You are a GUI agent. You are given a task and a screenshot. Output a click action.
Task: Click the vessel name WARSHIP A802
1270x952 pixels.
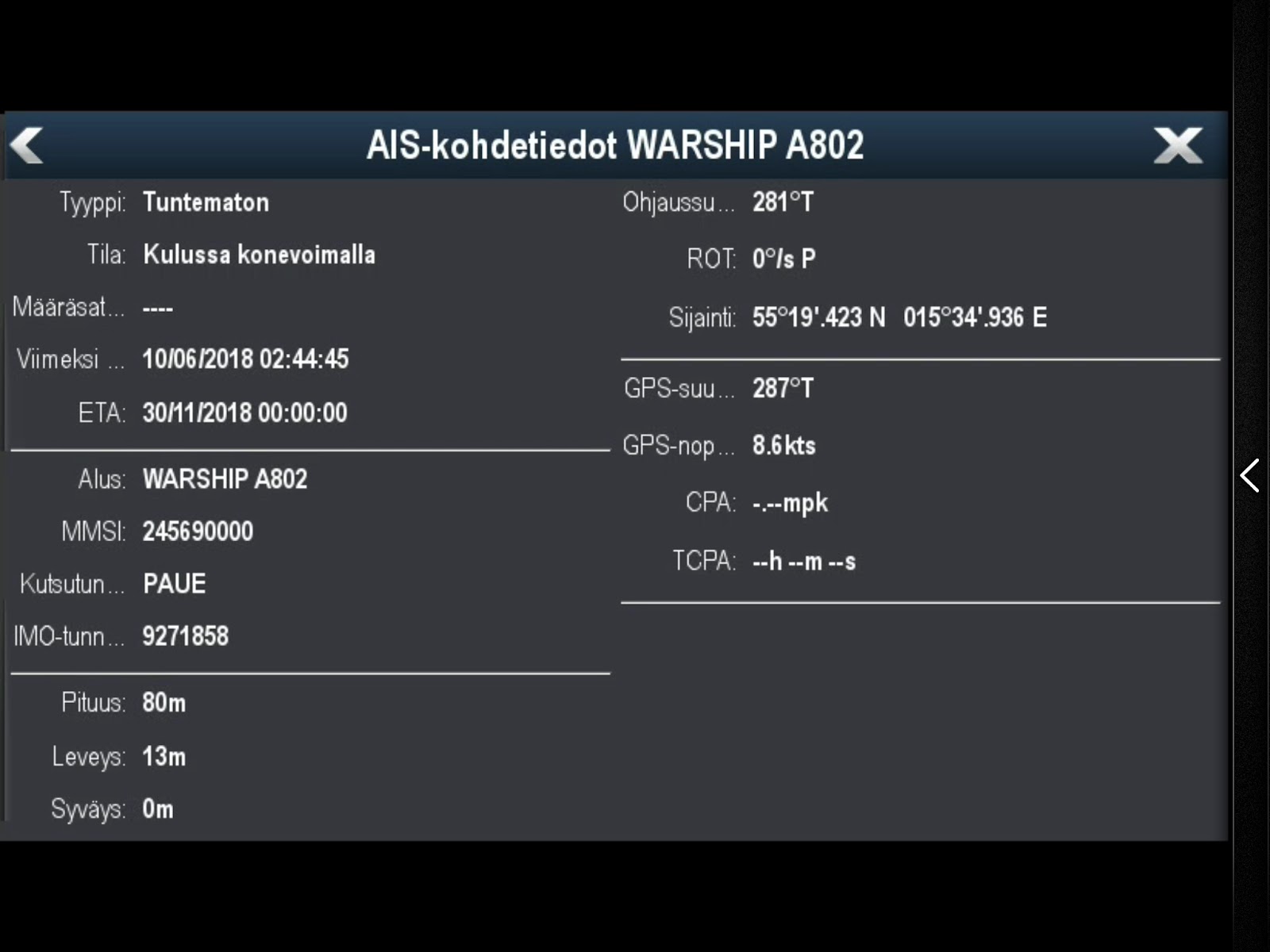point(225,479)
